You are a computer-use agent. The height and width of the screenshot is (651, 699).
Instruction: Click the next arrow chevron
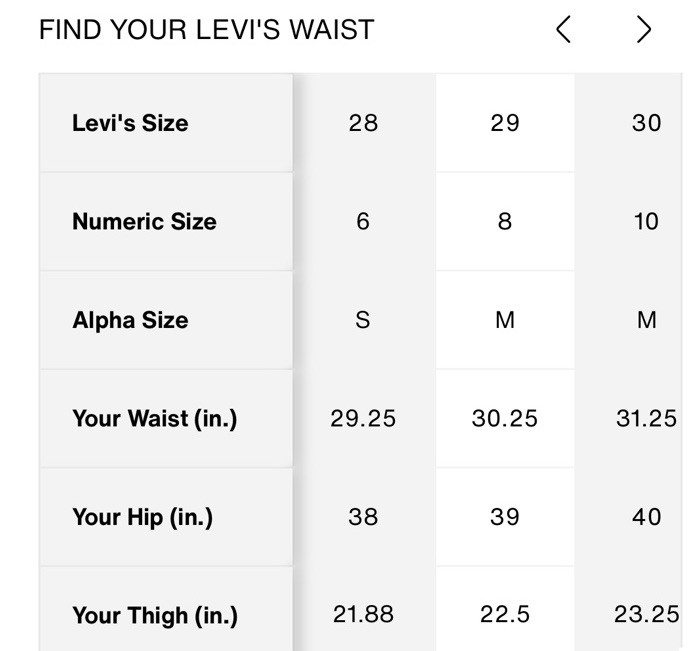point(644,29)
